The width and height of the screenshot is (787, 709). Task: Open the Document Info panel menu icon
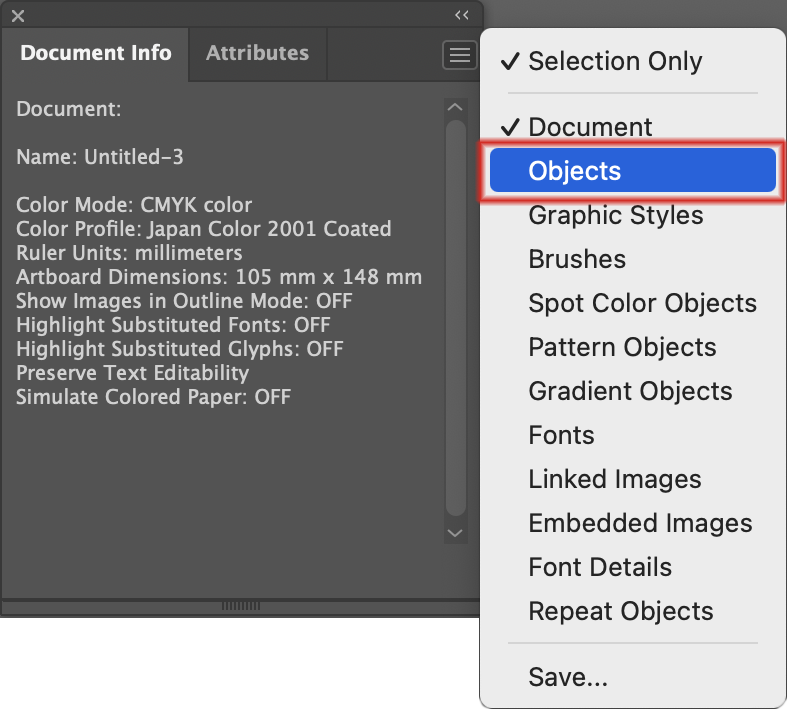coord(459,55)
